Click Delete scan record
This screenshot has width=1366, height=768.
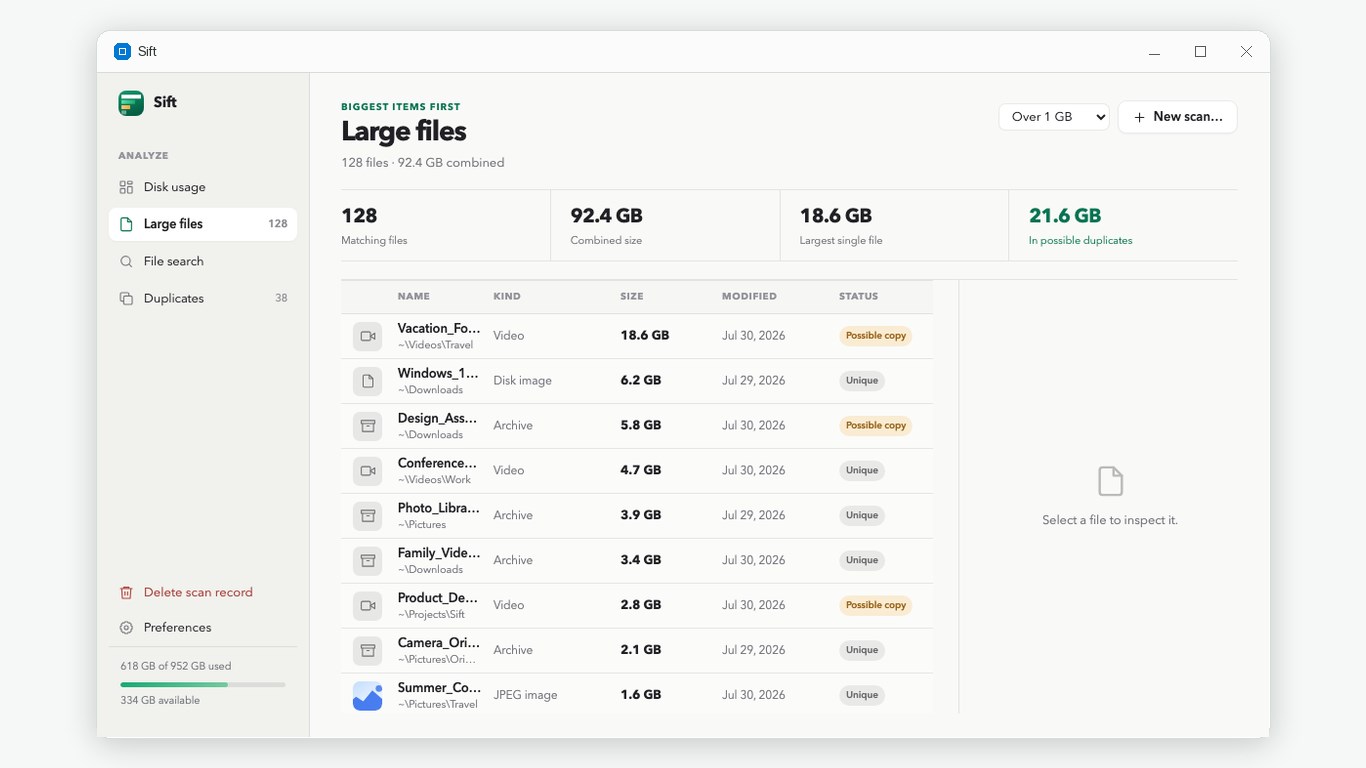pos(203,592)
